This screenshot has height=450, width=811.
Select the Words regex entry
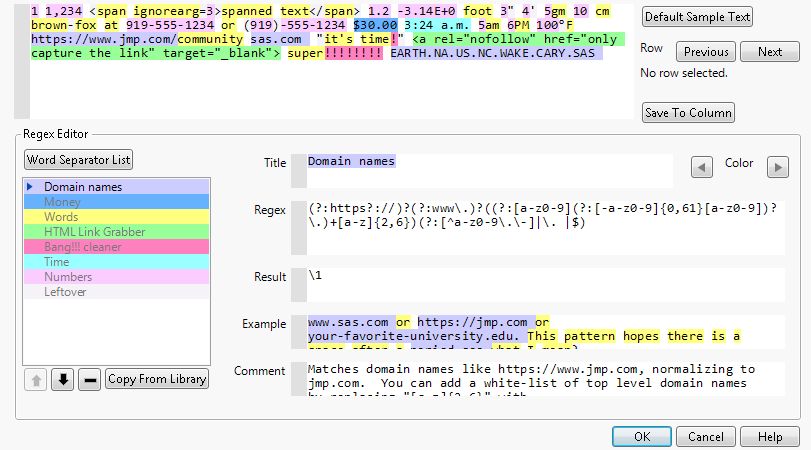pyautogui.click(x=61, y=217)
